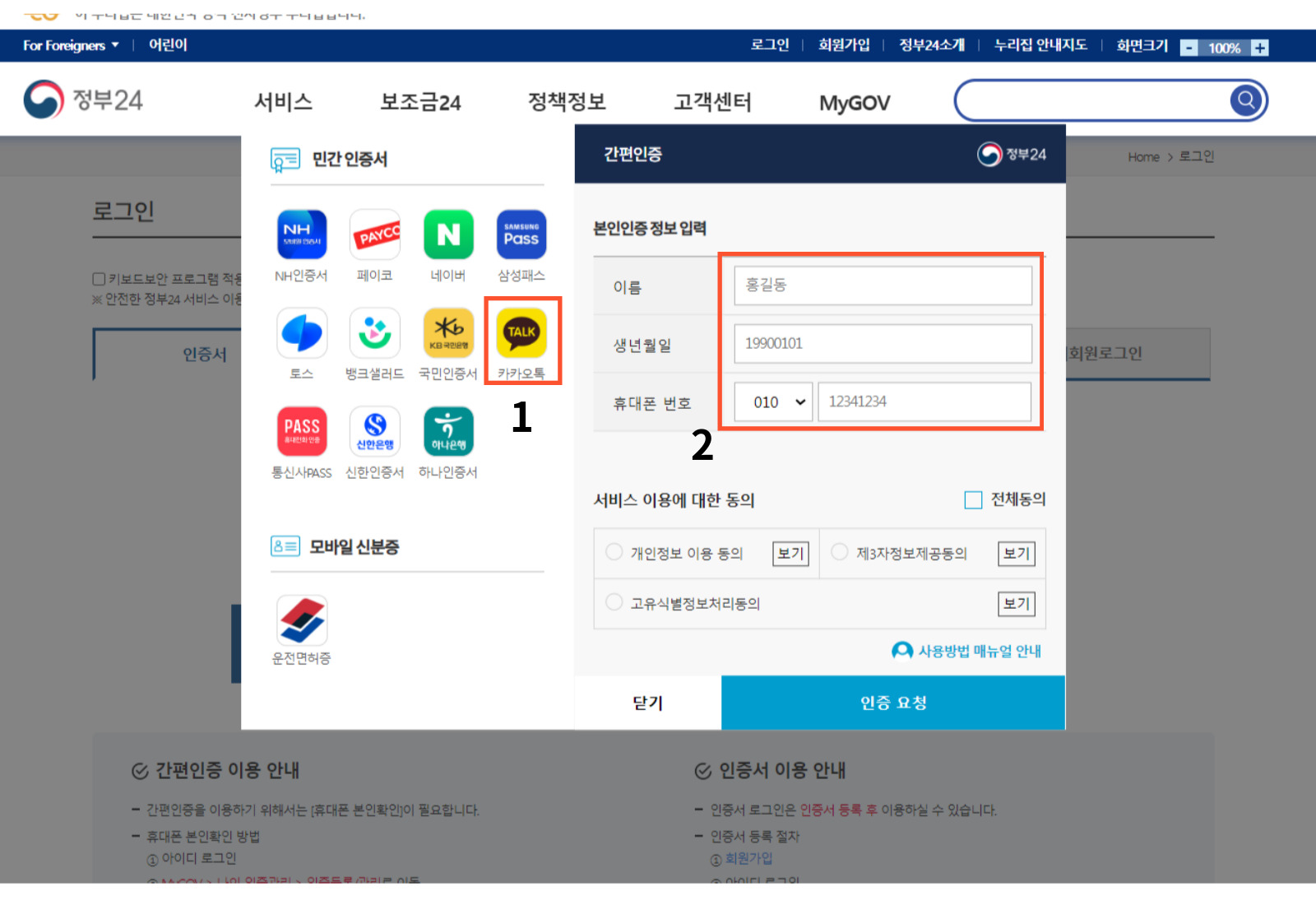1316x905 pixels.
Task: Open the 인증서 등록 후 red link
Action: coord(839,810)
